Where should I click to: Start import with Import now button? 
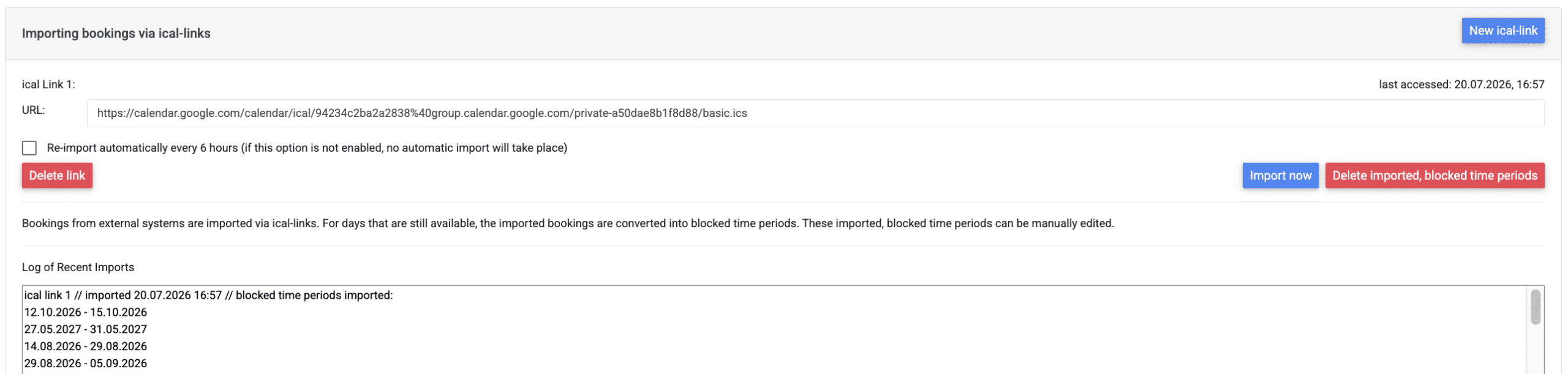1280,176
